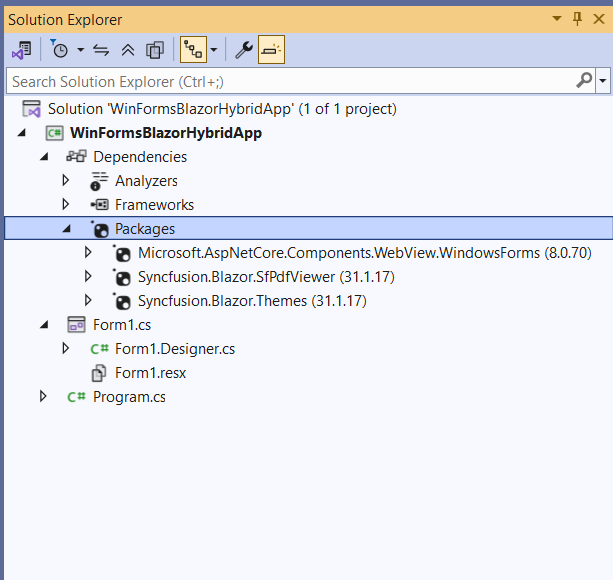Pin the Solution Explorer panel
This screenshot has width=613, height=580.
point(577,19)
